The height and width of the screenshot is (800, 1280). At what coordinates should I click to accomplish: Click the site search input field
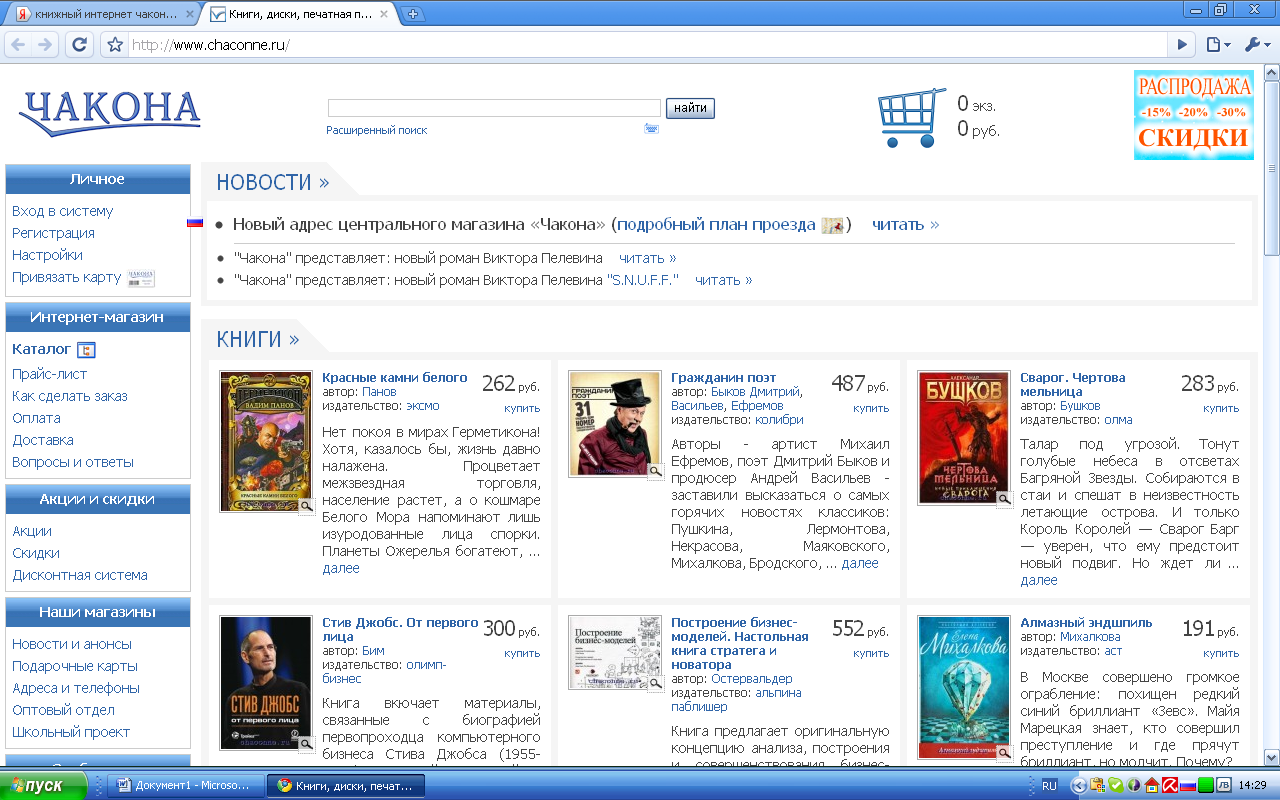click(494, 108)
